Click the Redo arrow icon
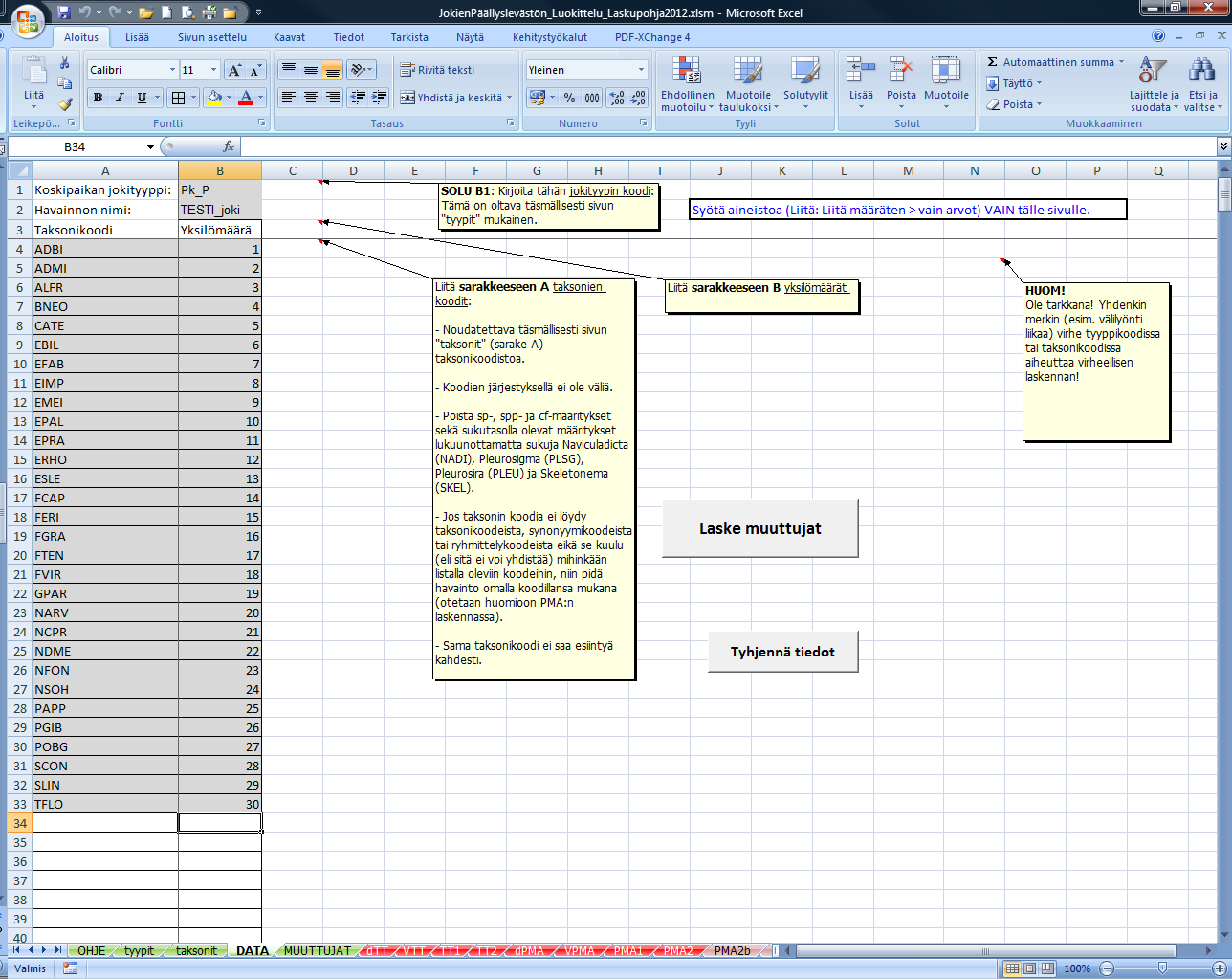 (115, 12)
